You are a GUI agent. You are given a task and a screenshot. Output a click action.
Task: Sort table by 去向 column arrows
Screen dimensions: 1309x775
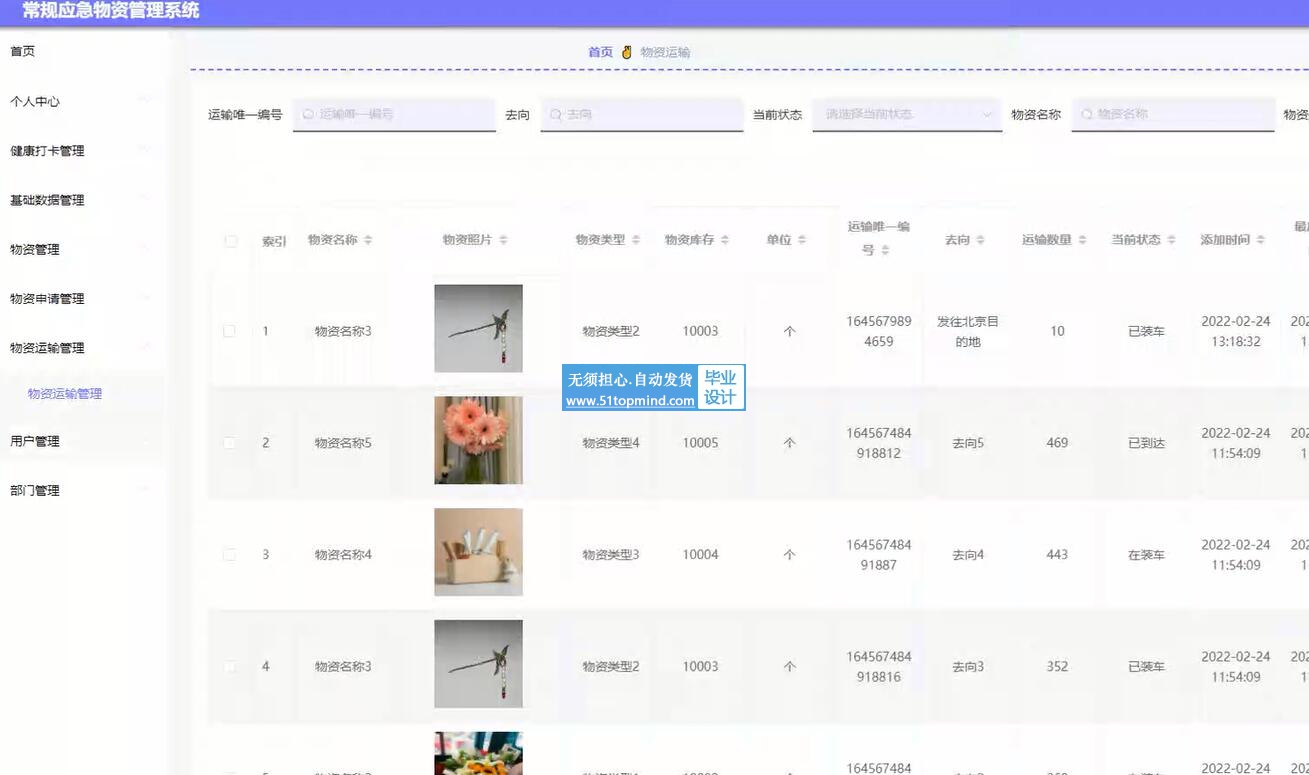[x=980, y=240]
